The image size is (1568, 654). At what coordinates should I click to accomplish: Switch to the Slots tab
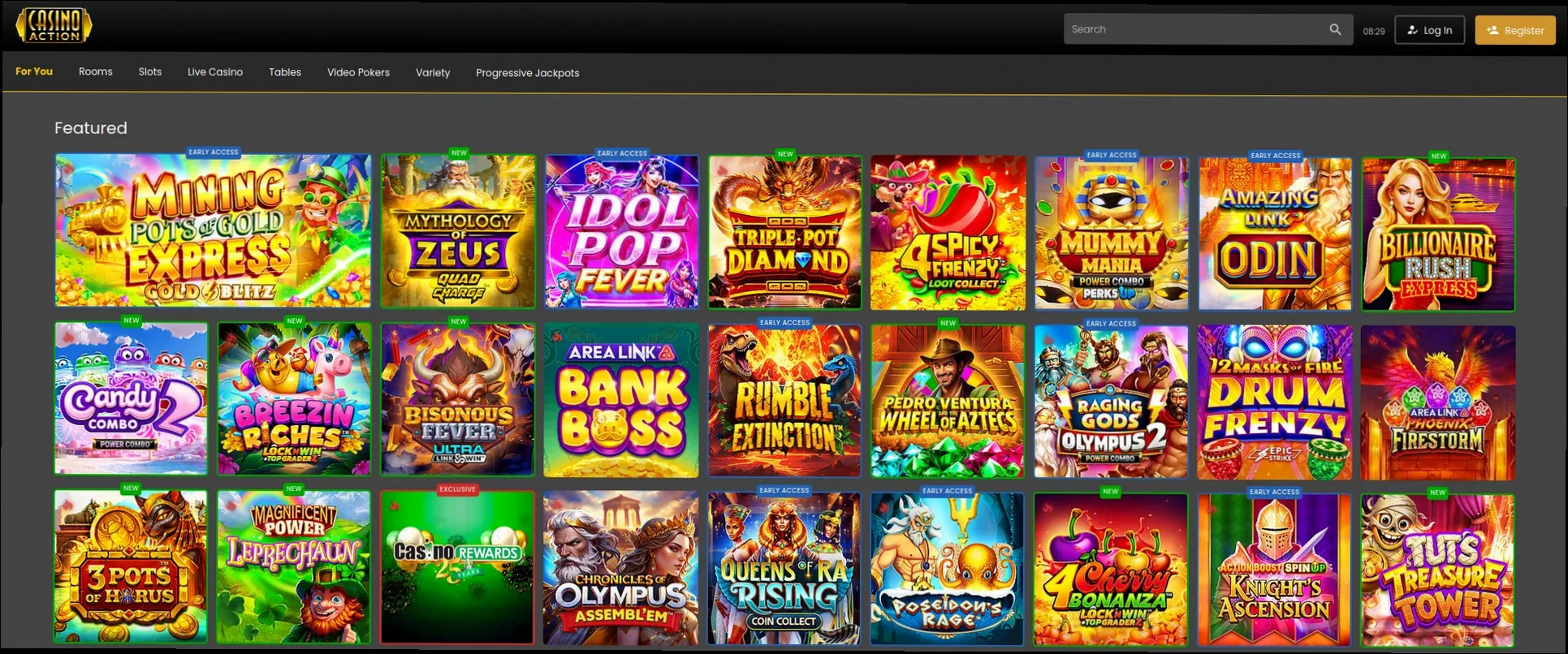pos(150,71)
